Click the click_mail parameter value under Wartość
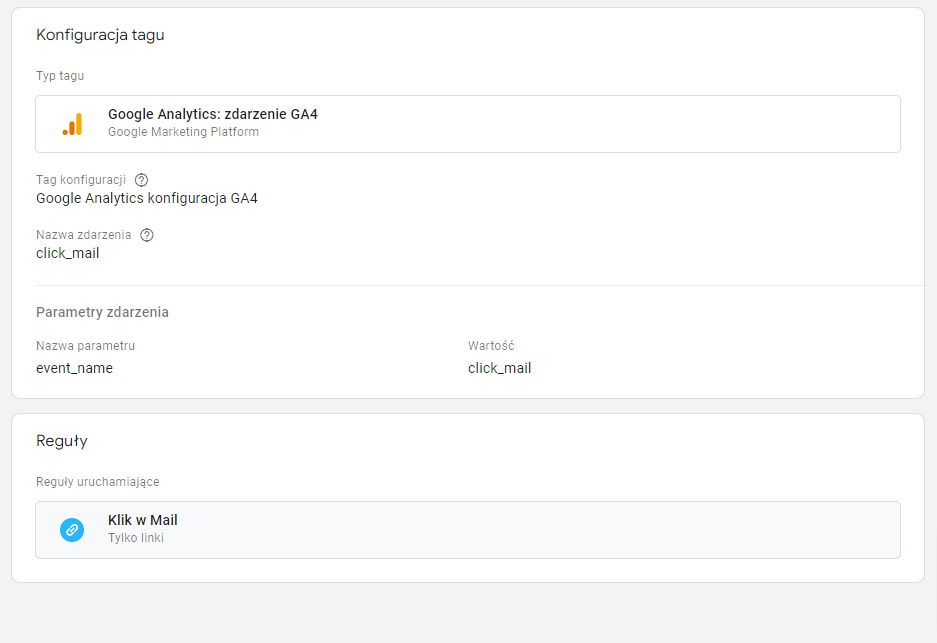 pyautogui.click(x=500, y=368)
